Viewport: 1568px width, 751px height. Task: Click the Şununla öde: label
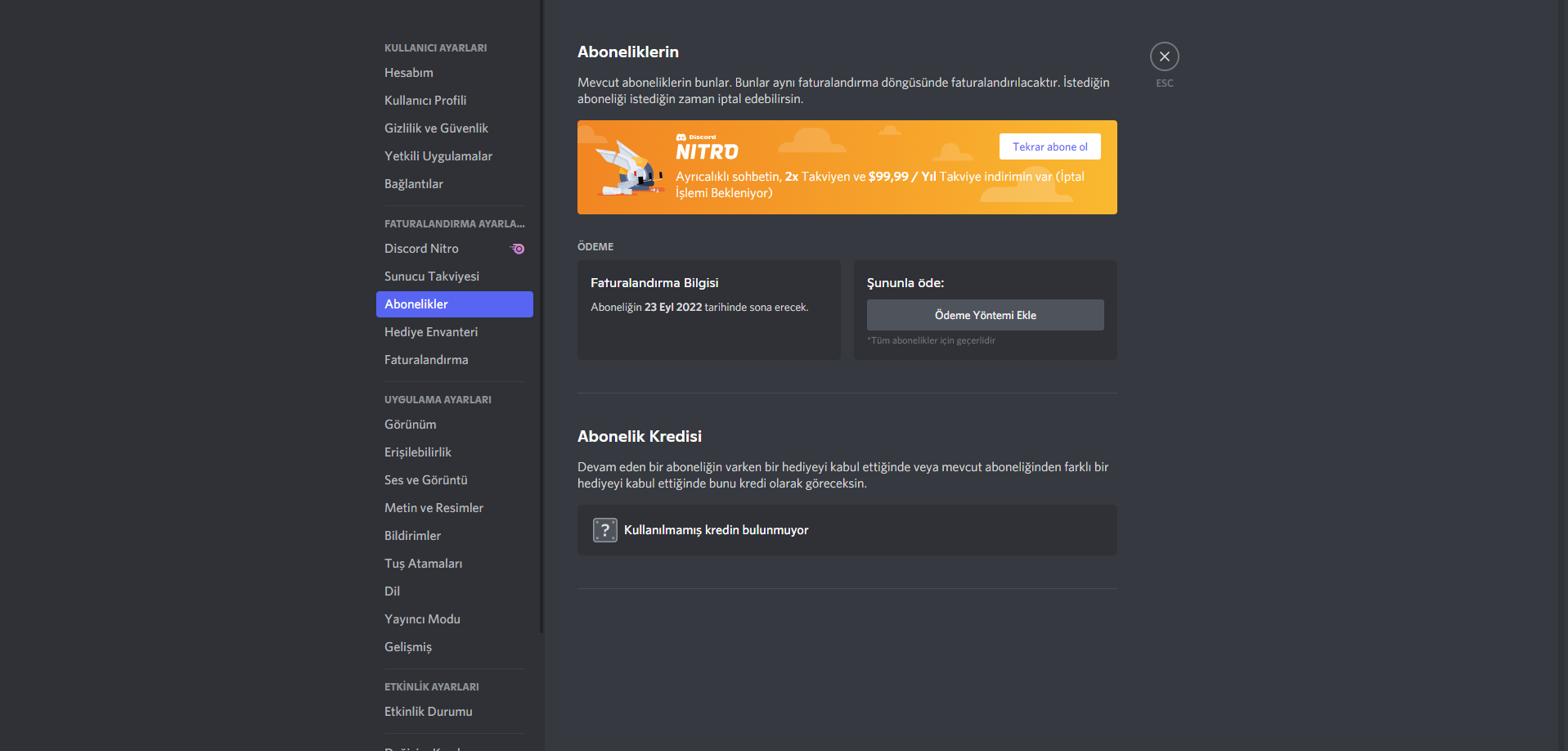(x=905, y=283)
